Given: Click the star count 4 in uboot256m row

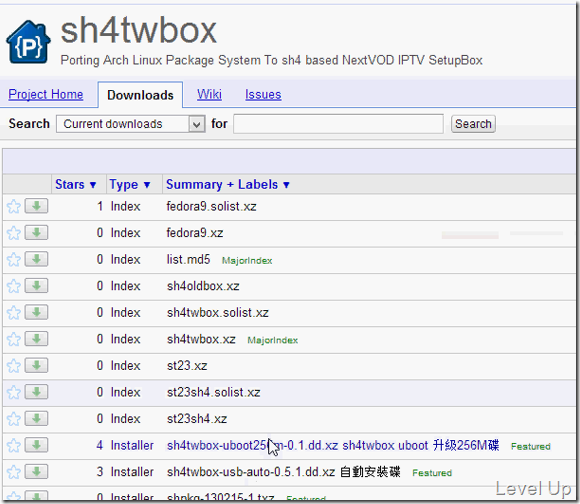Looking at the screenshot, I should 100,446.
